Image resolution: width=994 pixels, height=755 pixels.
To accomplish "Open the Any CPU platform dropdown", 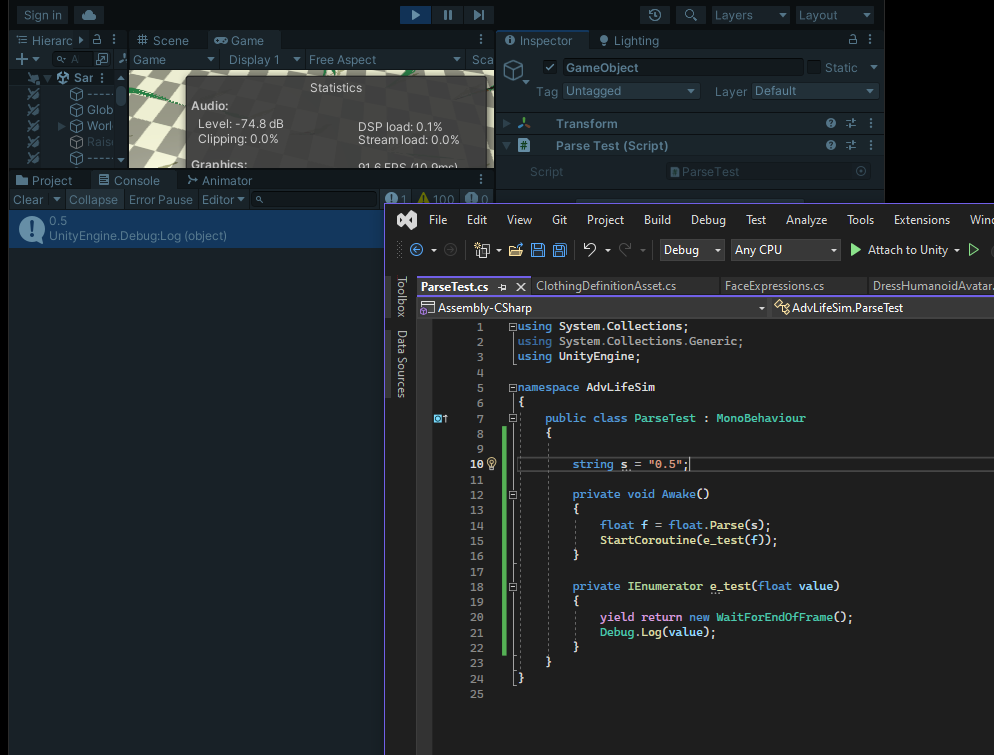I will click(x=785, y=250).
